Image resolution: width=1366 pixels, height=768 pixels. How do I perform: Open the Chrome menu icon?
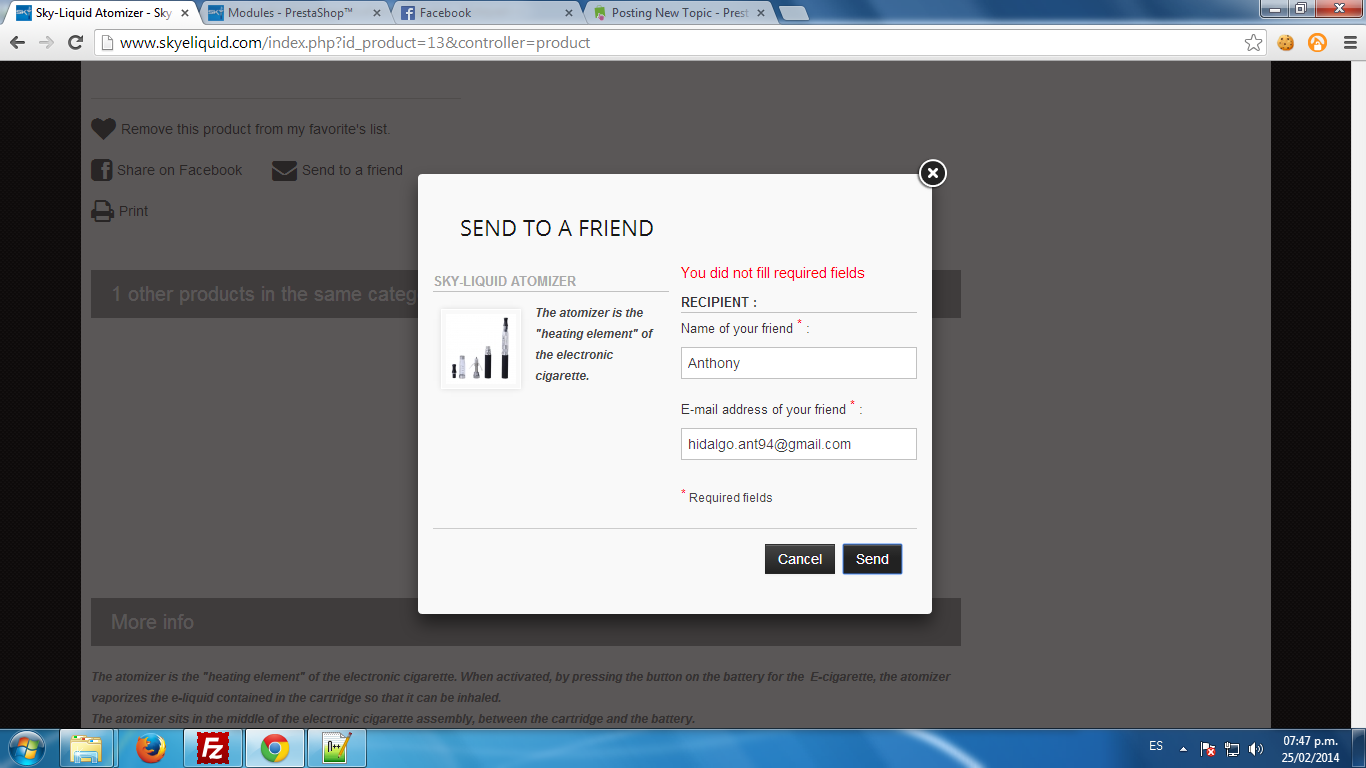pos(1349,42)
